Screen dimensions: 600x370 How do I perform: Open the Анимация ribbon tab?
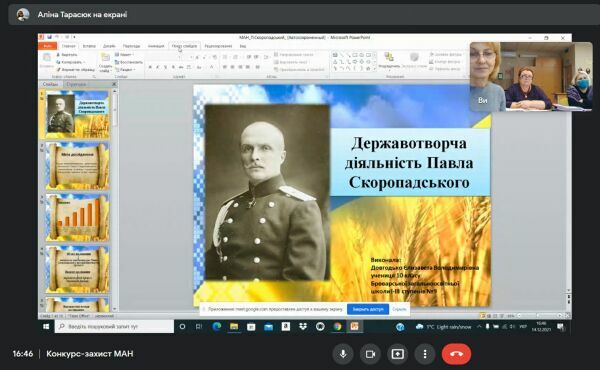point(156,46)
